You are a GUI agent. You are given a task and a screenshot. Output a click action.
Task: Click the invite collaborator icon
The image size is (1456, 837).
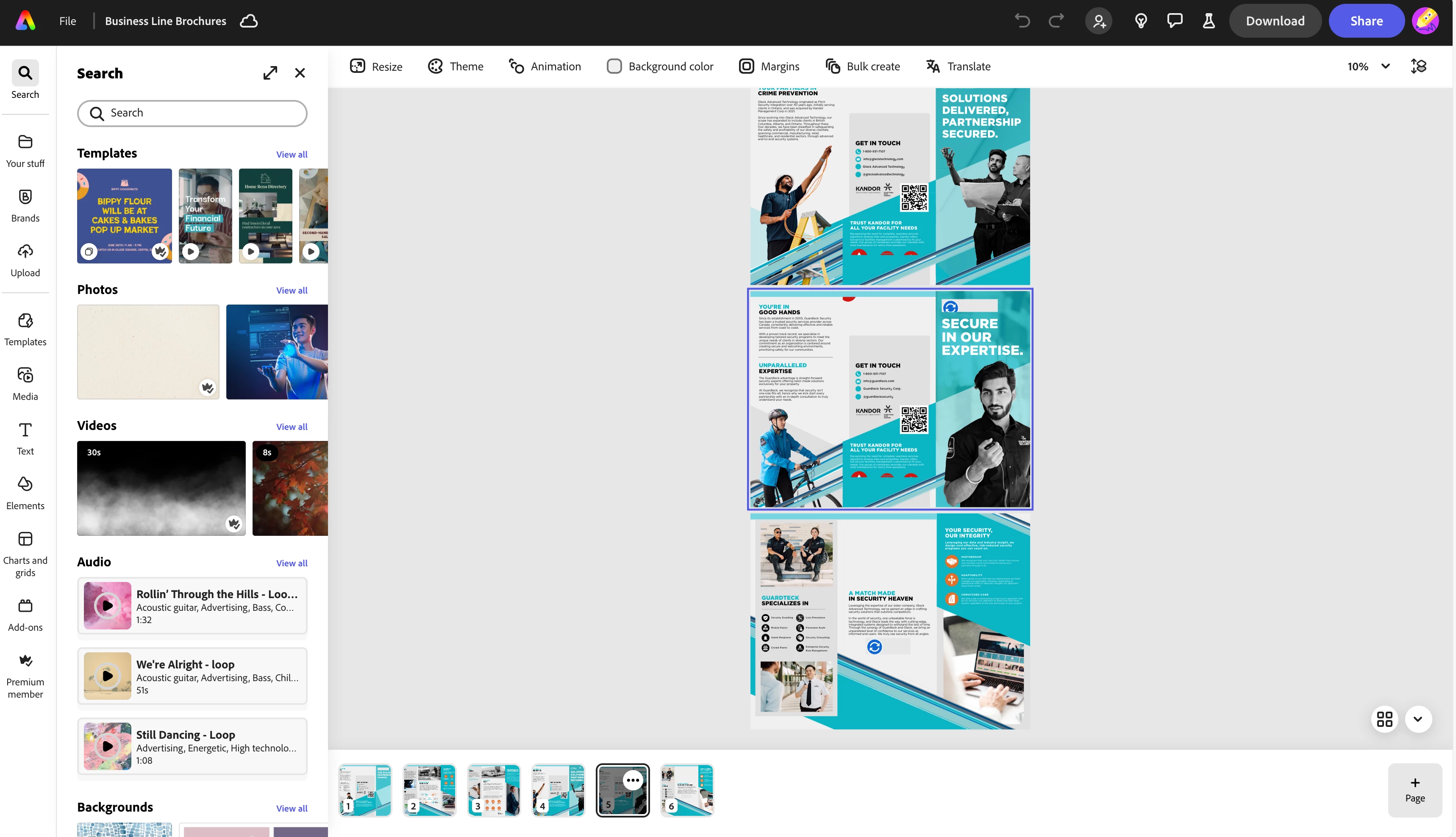(1098, 21)
